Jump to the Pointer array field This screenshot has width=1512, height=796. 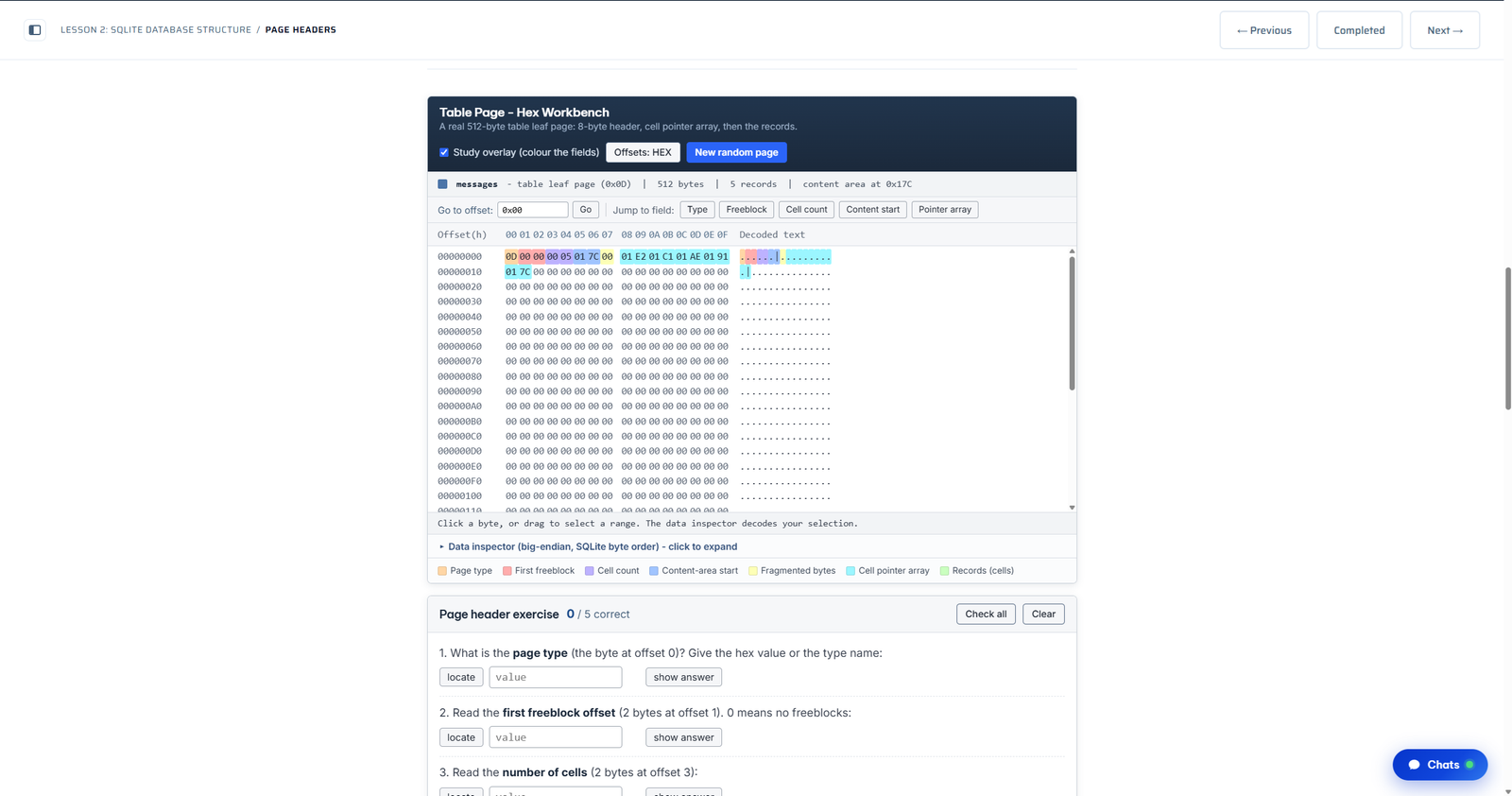coord(945,210)
